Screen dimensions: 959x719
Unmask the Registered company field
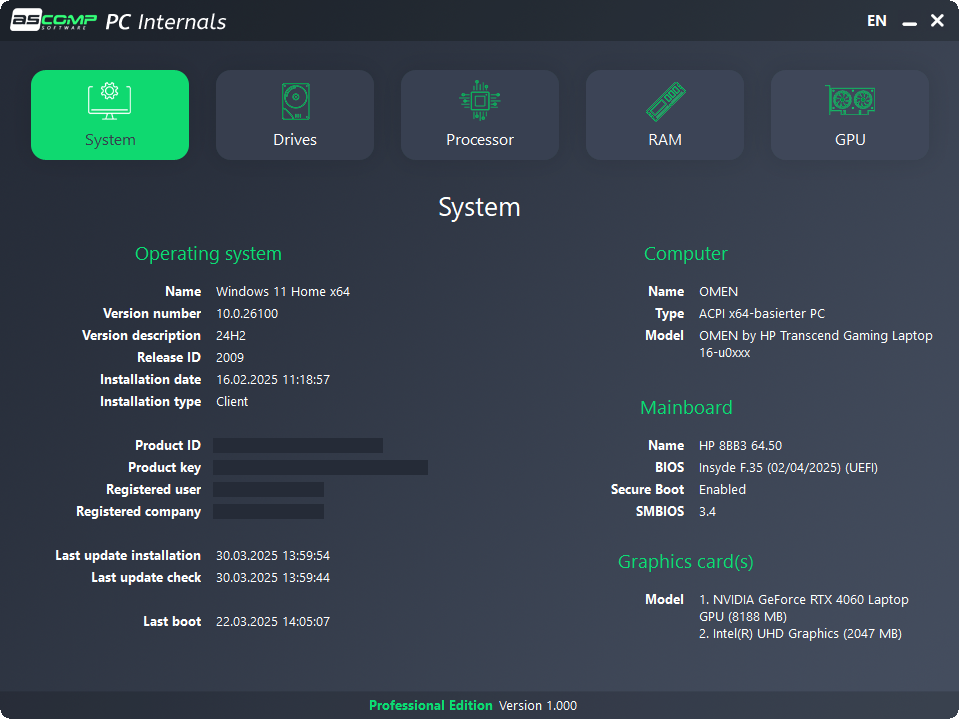pos(268,512)
